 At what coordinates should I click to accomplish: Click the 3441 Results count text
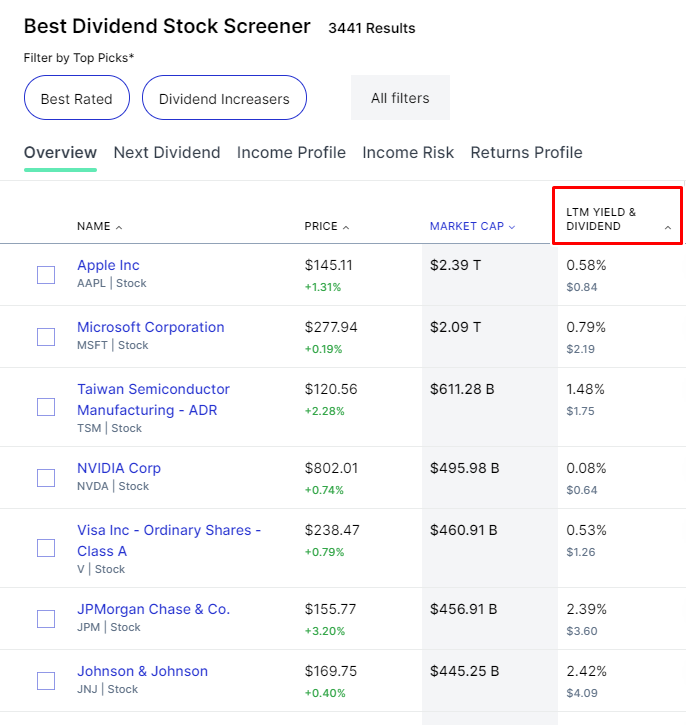pos(372,28)
